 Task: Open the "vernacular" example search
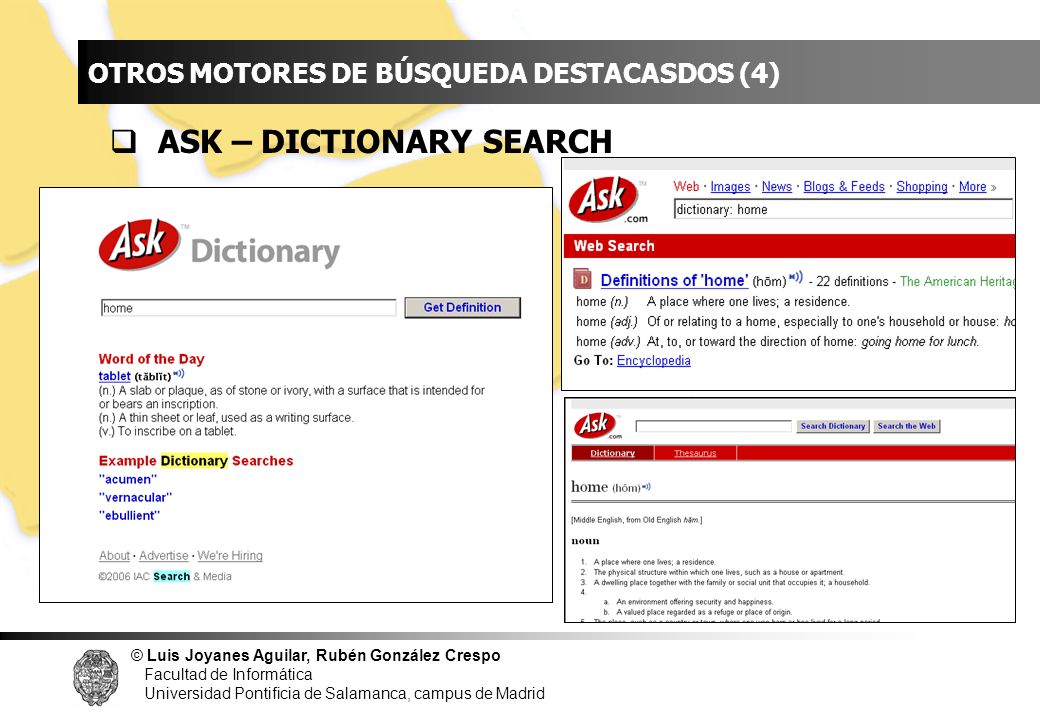coord(135,497)
